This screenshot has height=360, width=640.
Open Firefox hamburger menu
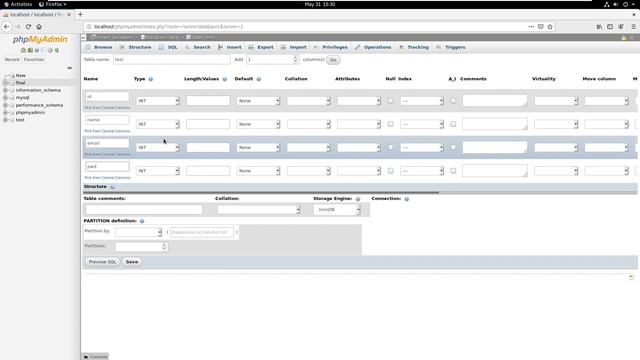(633, 27)
